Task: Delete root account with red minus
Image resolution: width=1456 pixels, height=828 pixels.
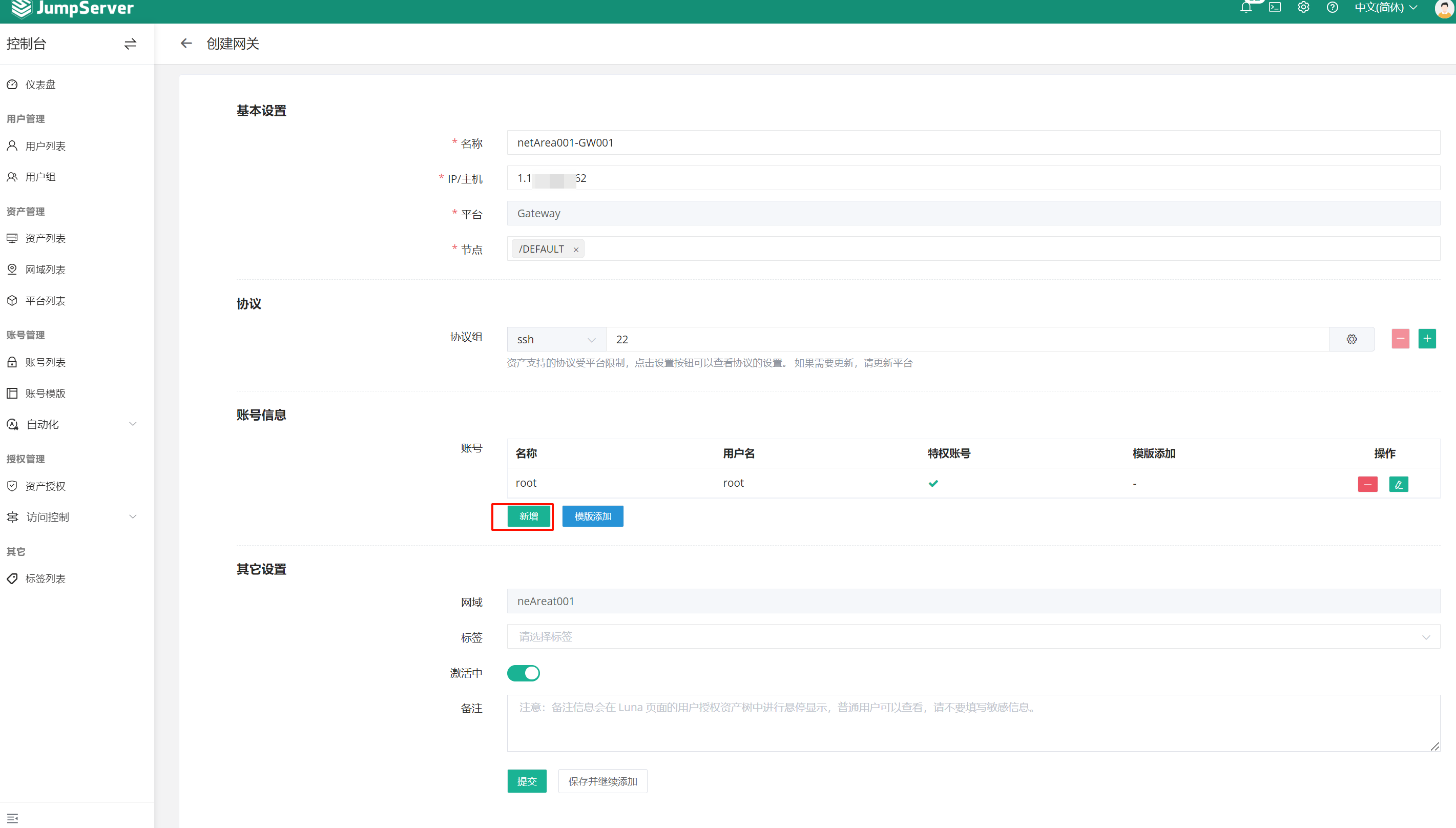Action: click(1367, 484)
